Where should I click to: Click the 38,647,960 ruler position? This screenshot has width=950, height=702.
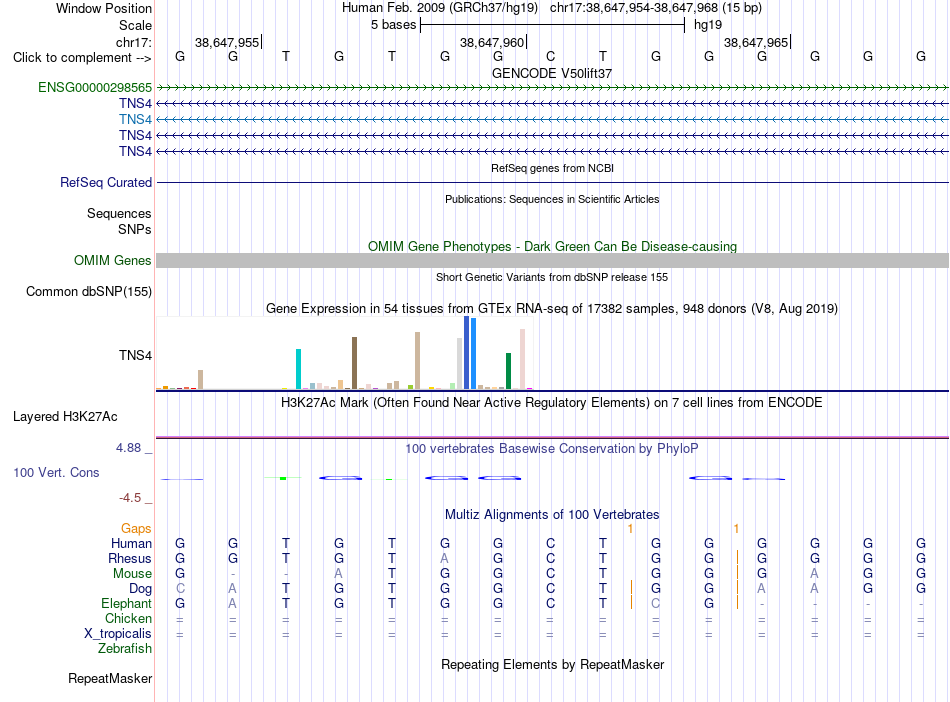tap(492, 42)
